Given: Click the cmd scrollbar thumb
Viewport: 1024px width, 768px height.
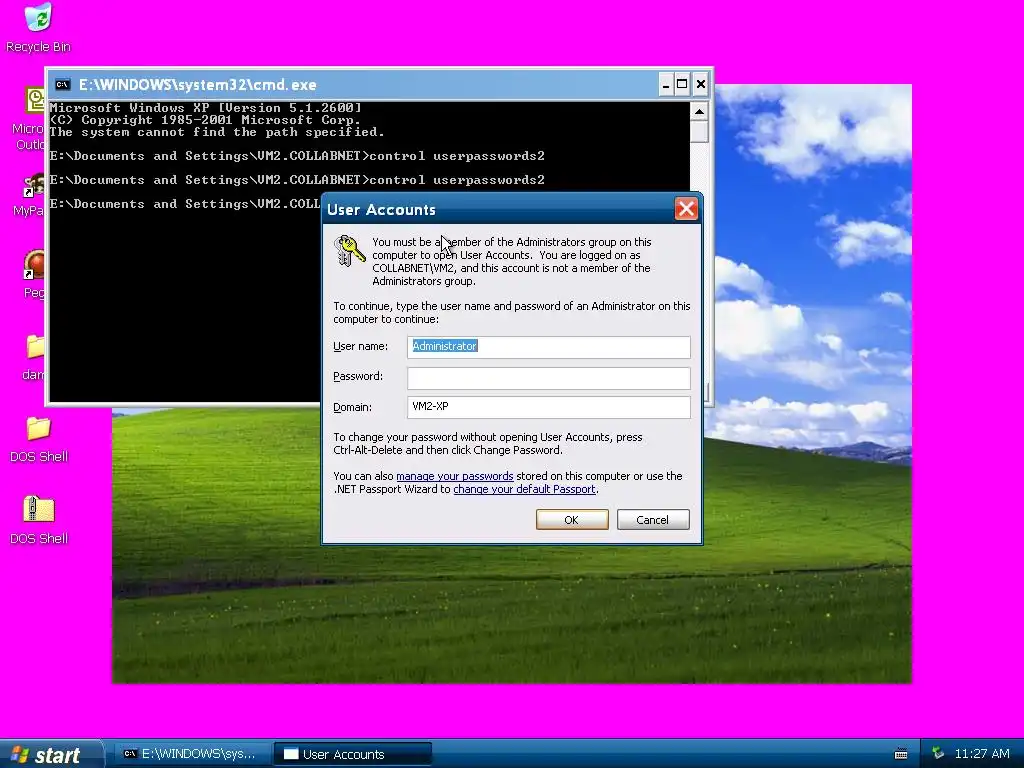Looking at the screenshot, I should (x=699, y=131).
